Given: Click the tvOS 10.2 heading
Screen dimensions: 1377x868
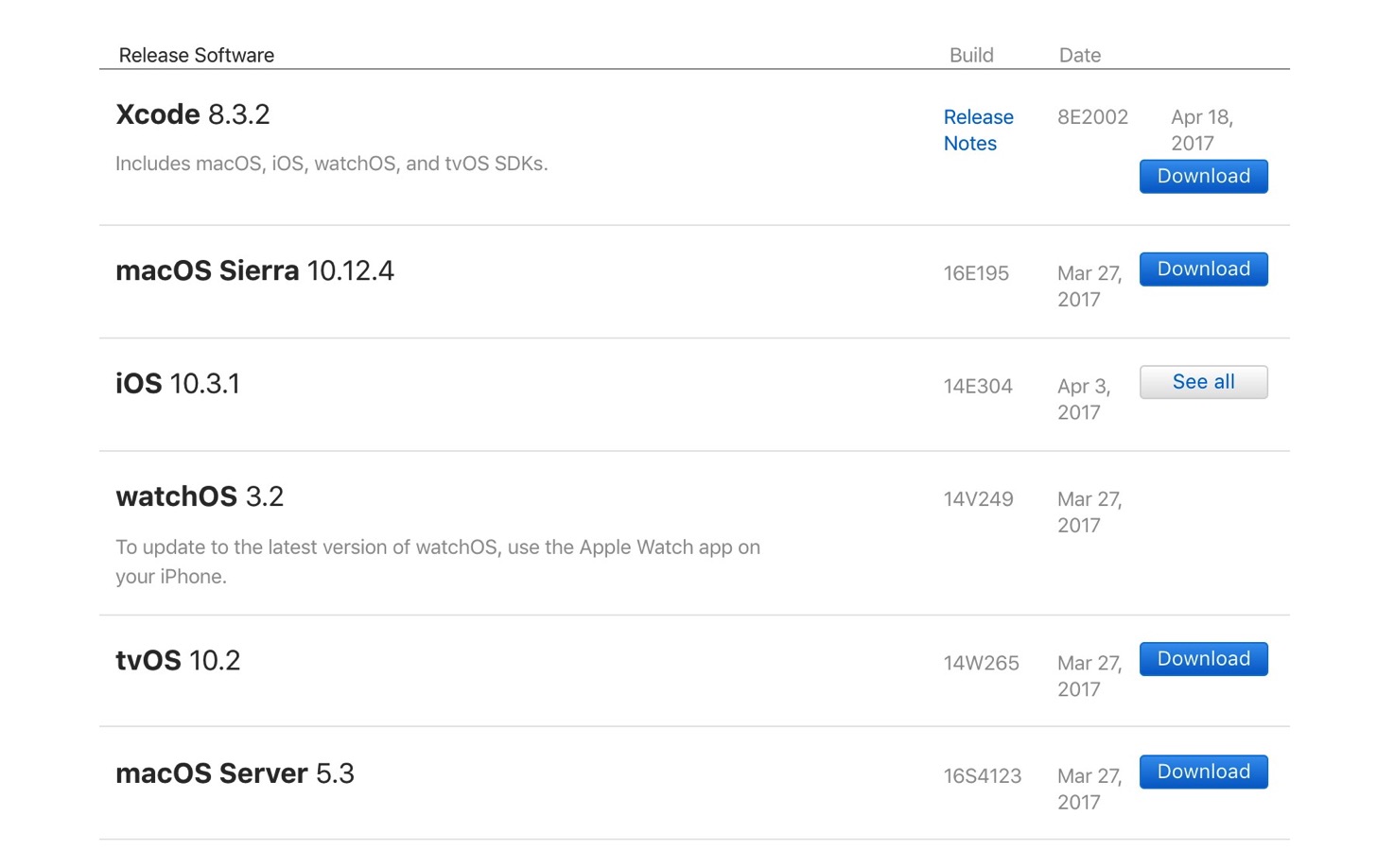Looking at the screenshot, I should 178,660.
